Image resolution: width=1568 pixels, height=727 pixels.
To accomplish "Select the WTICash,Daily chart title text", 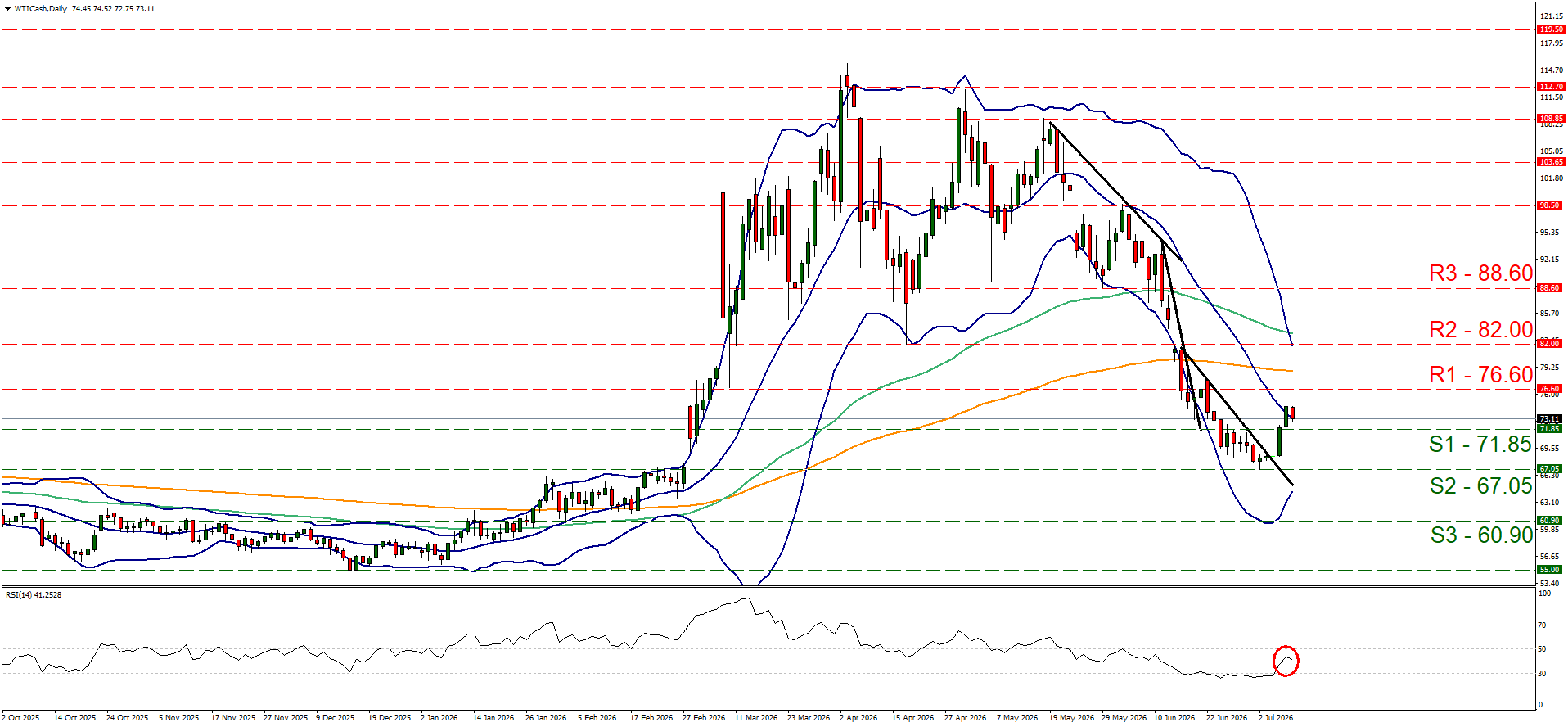I will coord(41,9).
